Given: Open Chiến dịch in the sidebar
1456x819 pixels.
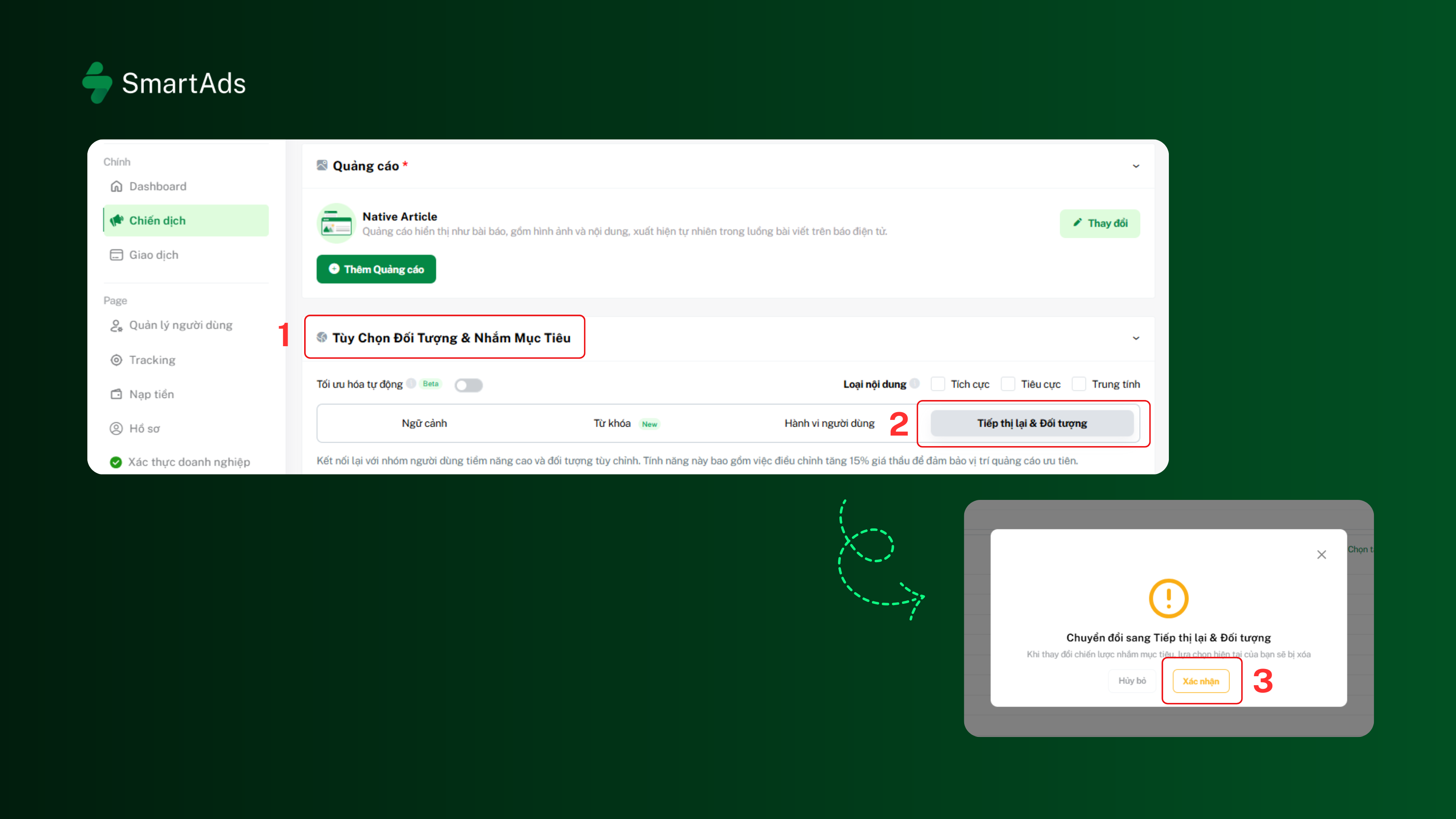Looking at the screenshot, I should [186, 220].
